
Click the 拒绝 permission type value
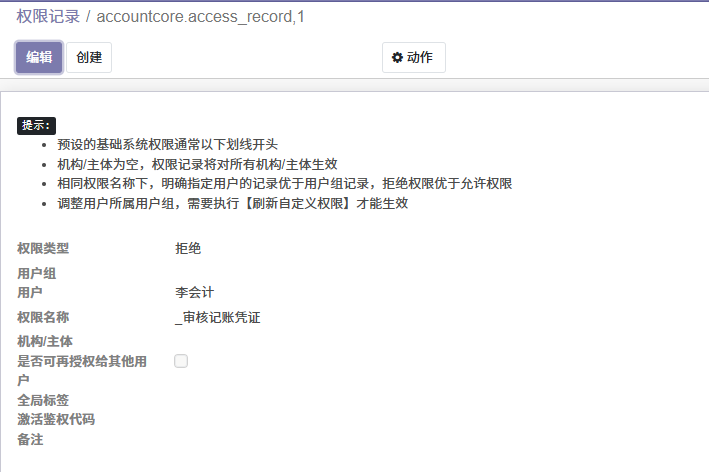(x=187, y=248)
